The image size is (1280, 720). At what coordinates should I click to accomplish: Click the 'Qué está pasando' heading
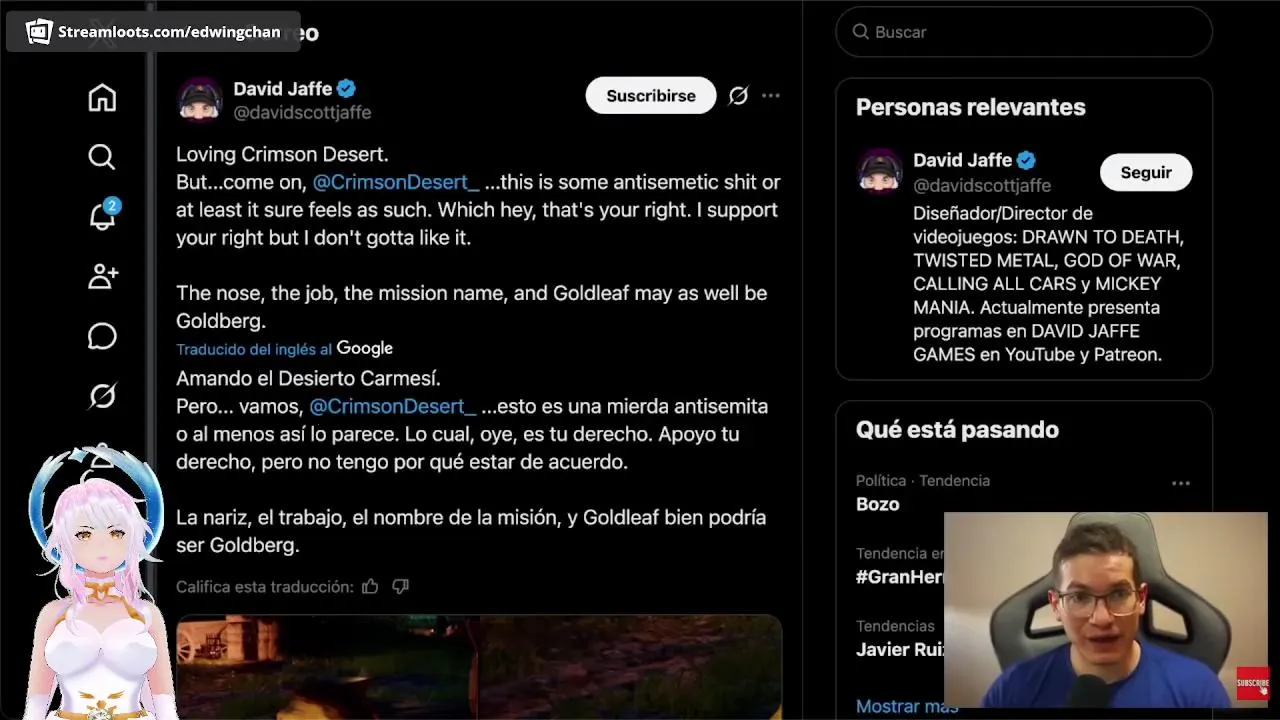point(957,430)
